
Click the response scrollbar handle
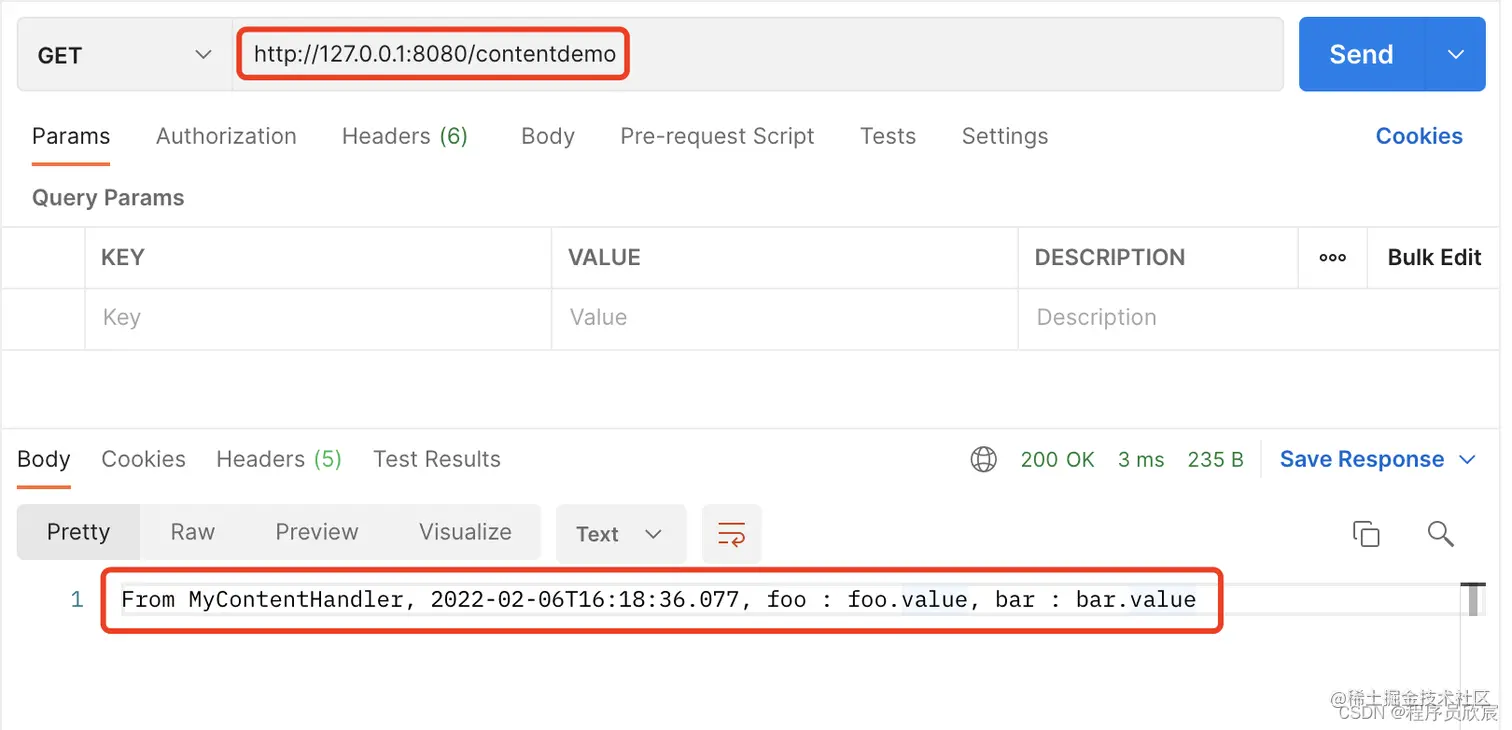click(1473, 599)
